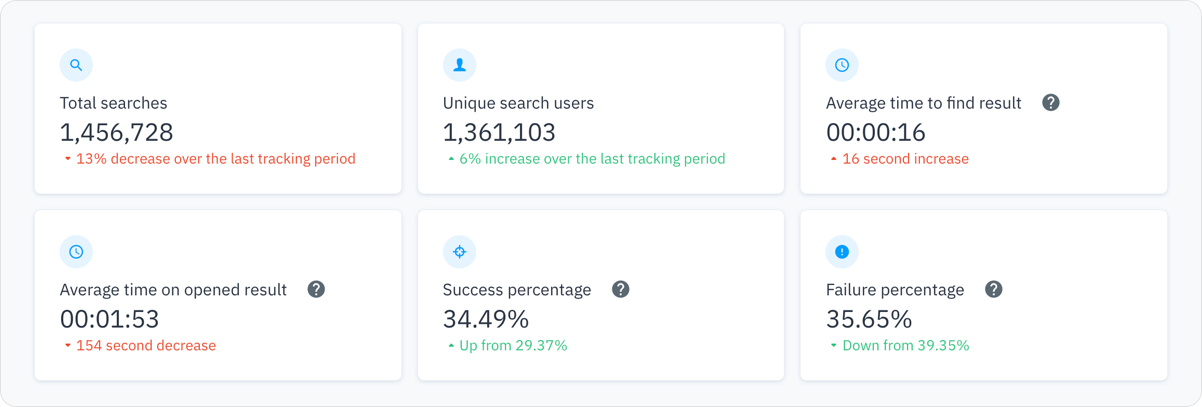Click the 34.49% success value
The height and width of the screenshot is (407, 1202).
tap(486, 319)
